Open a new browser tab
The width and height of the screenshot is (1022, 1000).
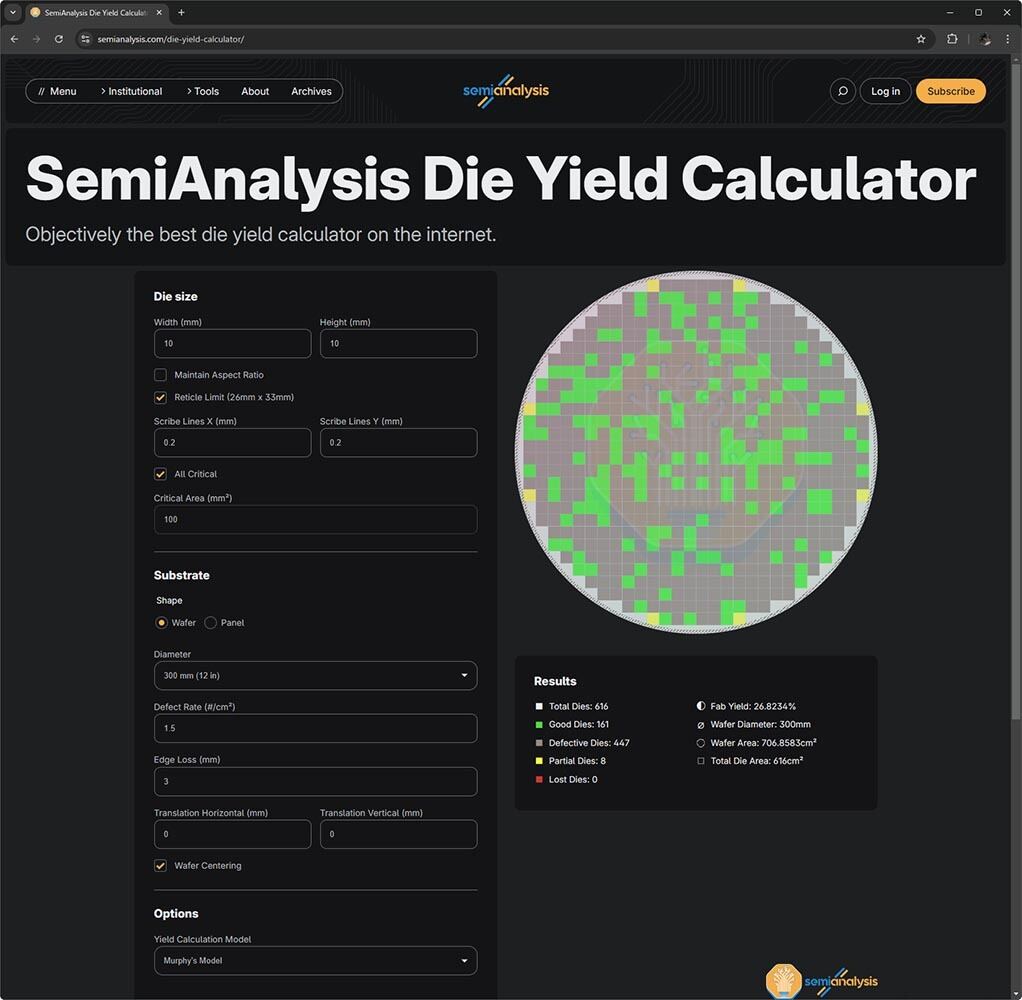point(181,13)
